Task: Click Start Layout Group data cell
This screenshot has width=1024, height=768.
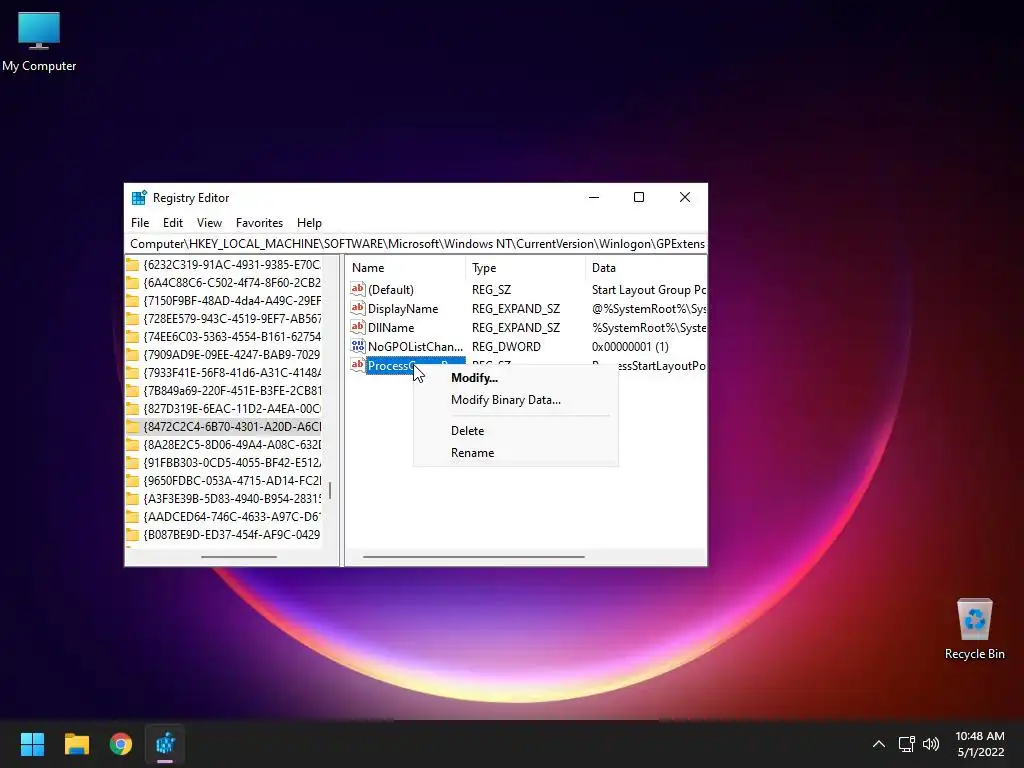Action: [x=648, y=289]
